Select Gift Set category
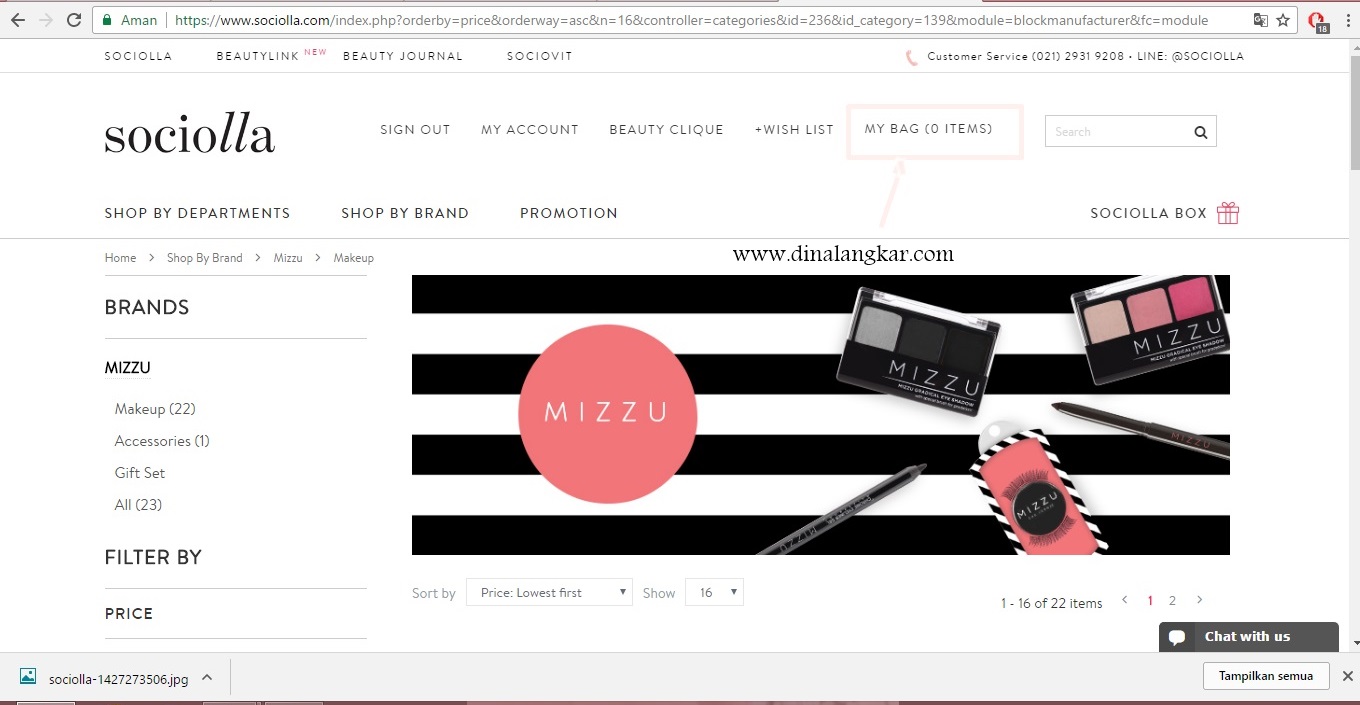Viewport: 1360px width, 705px height. 140,473
